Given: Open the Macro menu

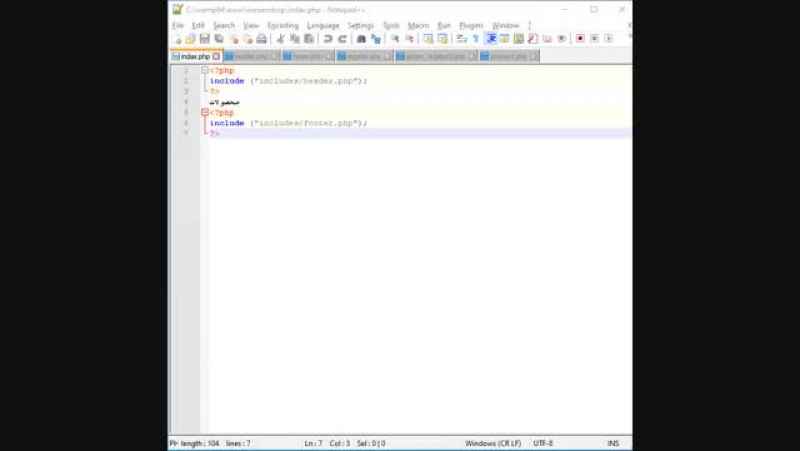Looking at the screenshot, I should [418, 26].
